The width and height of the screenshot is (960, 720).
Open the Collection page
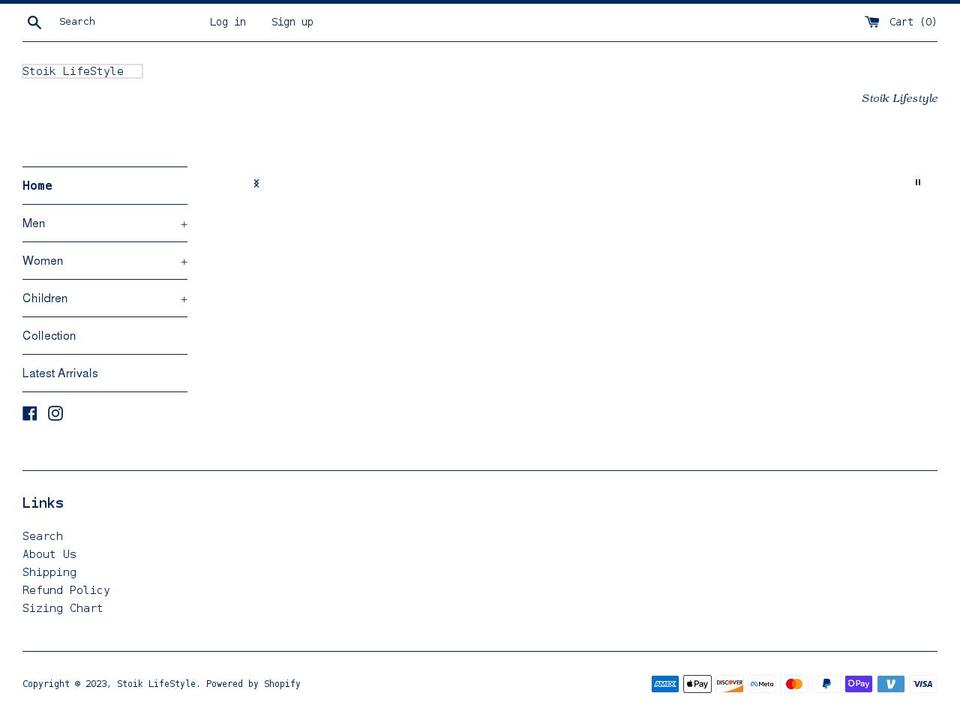pos(49,336)
